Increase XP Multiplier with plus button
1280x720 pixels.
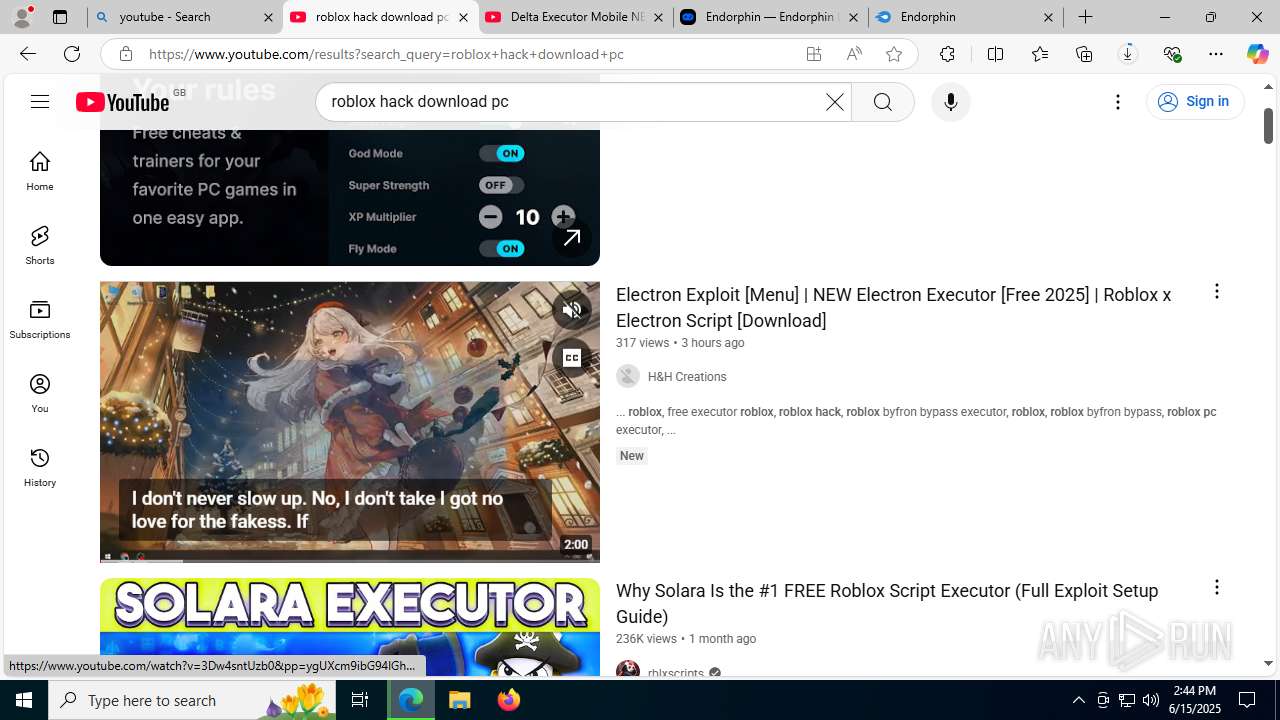point(563,216)
